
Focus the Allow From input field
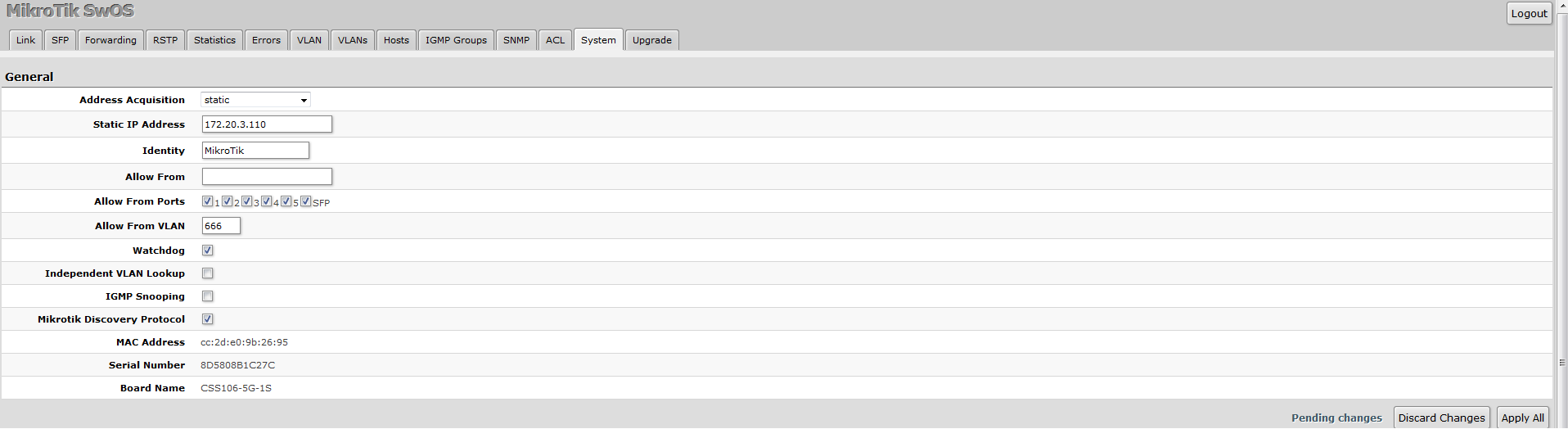tap(267, 177)
